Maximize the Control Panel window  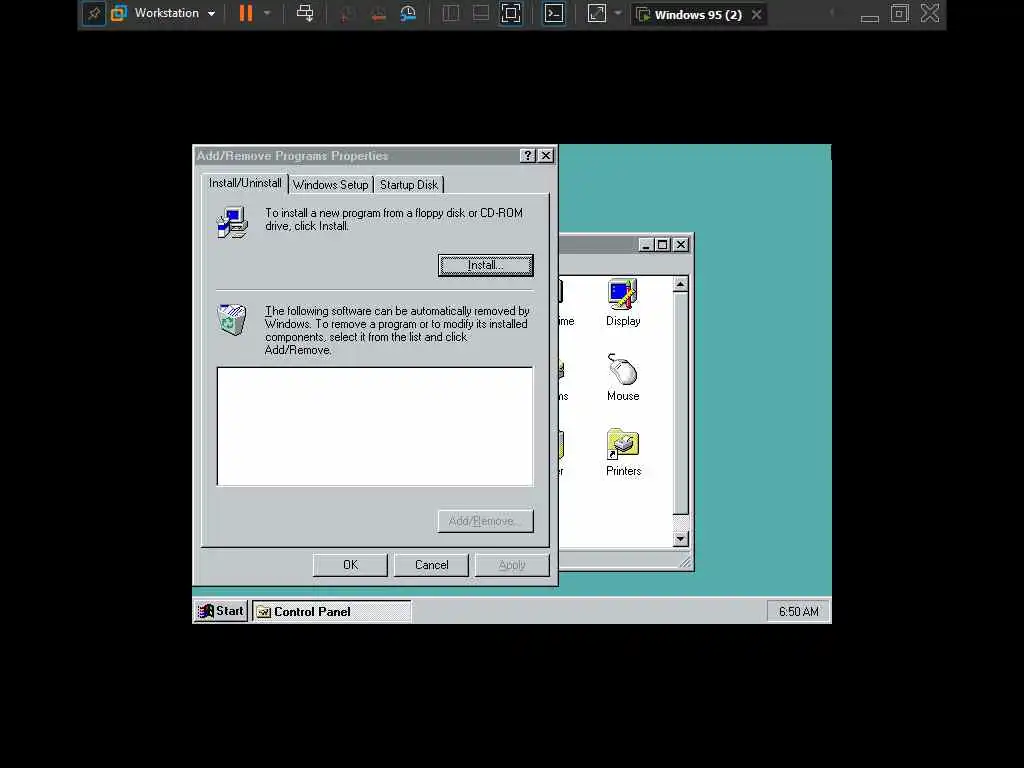pos(662,244)
